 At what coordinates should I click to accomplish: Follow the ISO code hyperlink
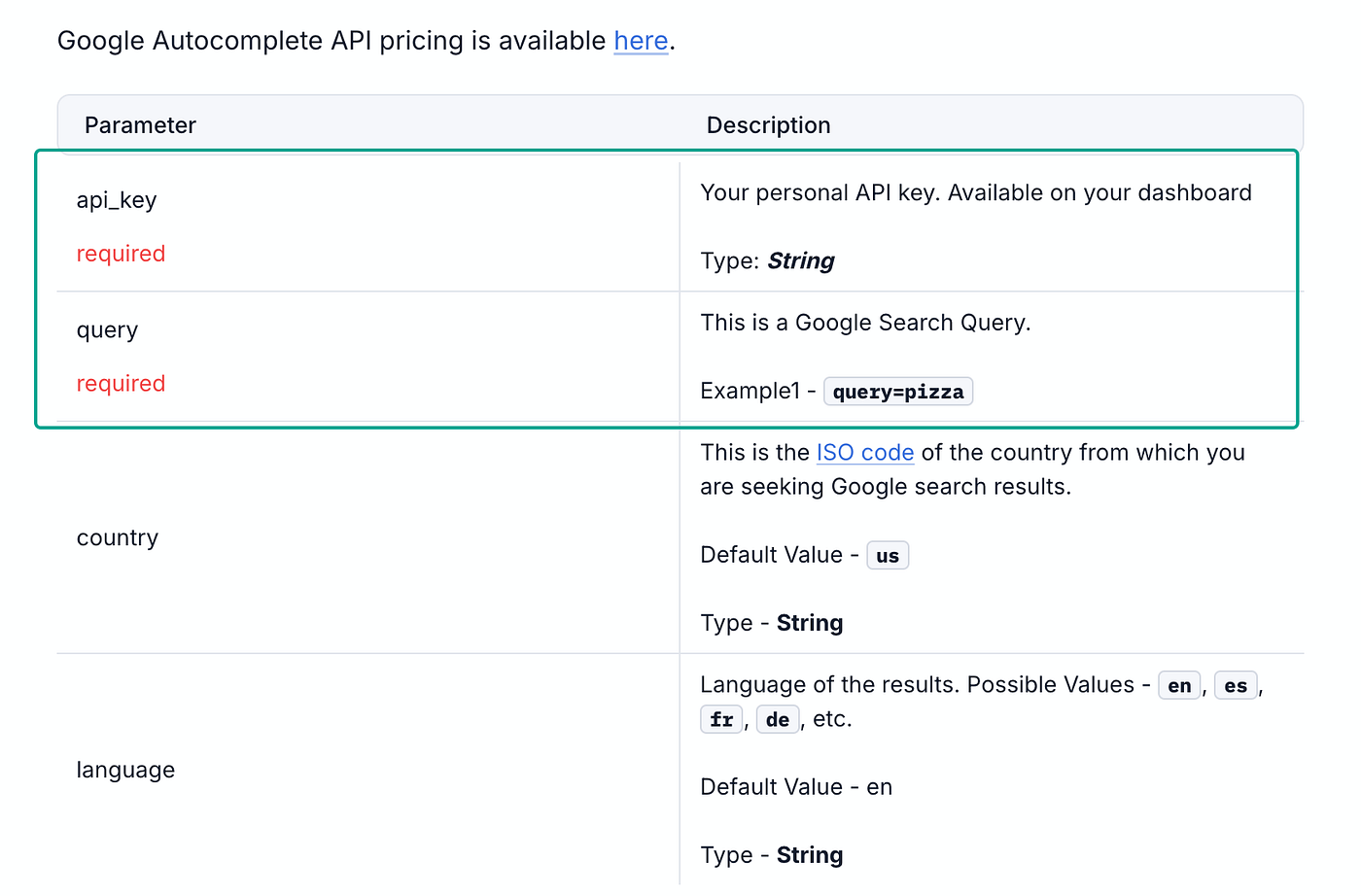tap(864, 453)
